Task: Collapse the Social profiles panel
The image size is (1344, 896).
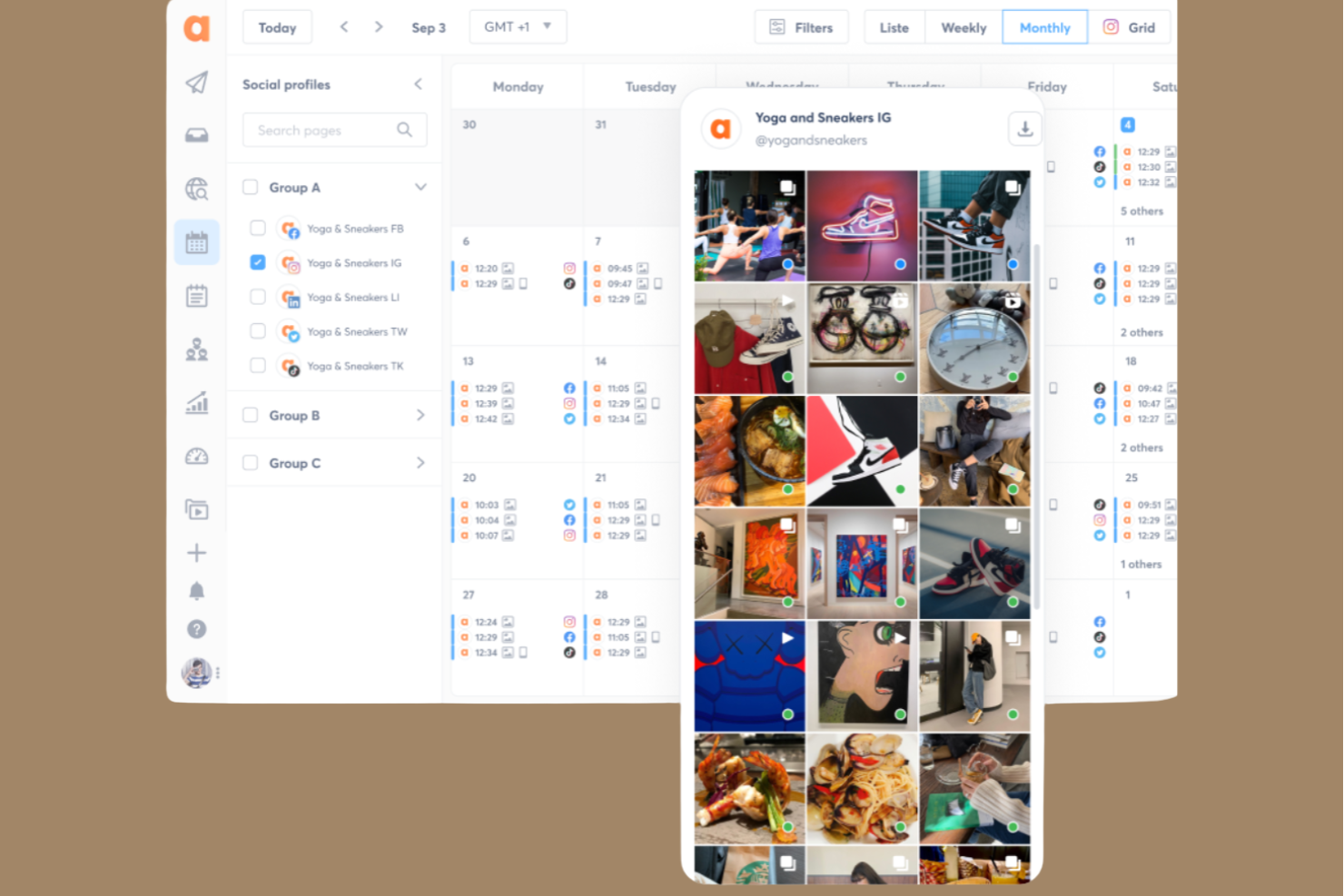Action: pos(419,84)
